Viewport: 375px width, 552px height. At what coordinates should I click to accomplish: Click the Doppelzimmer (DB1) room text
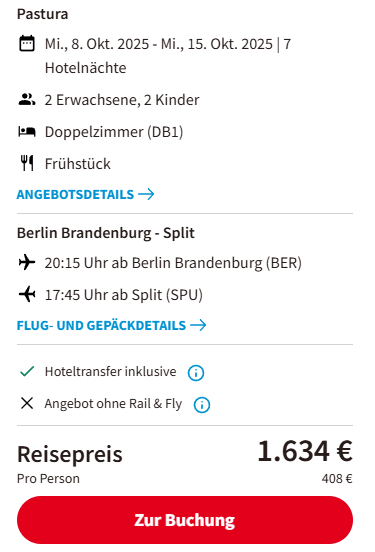coord(114,132)
